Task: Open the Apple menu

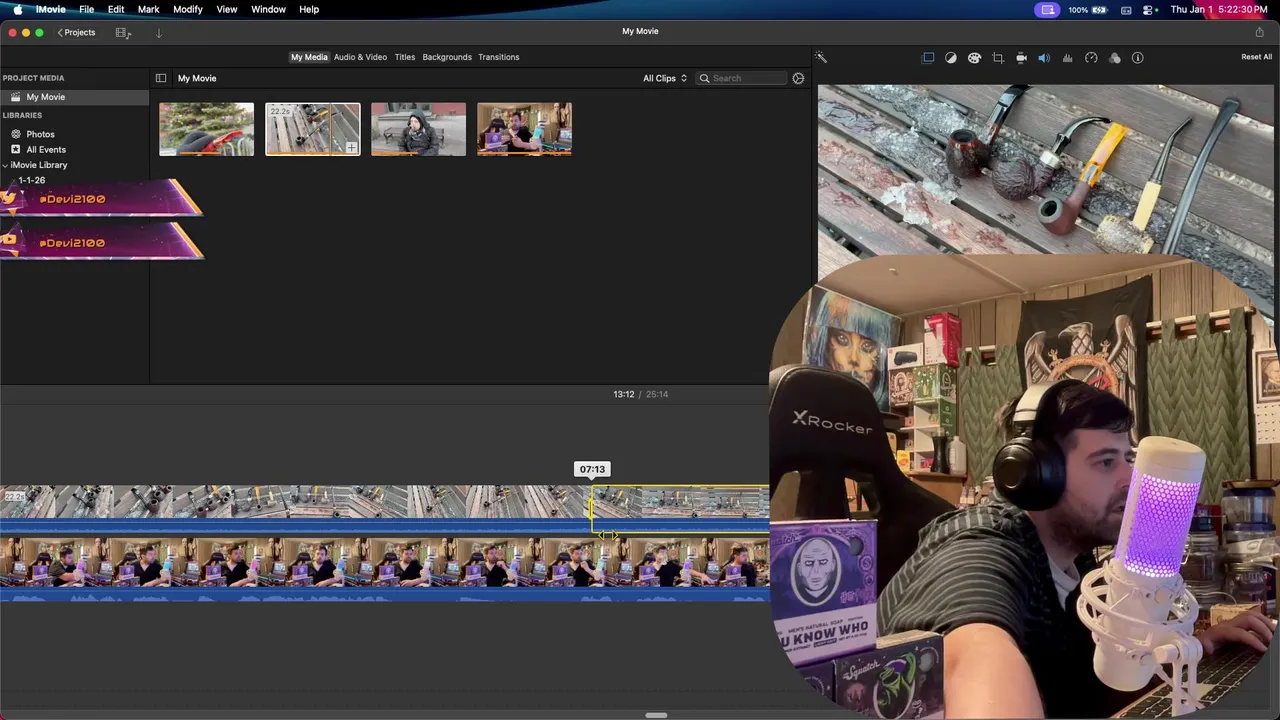Action: tap(17, 9)
